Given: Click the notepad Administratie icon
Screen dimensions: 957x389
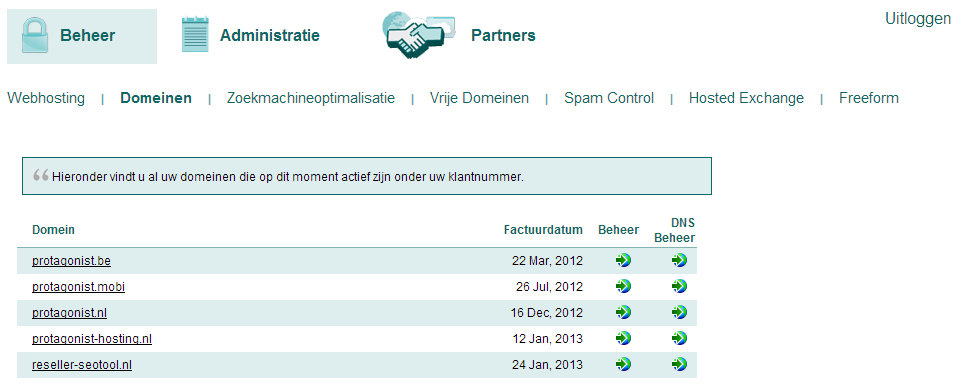Looking at the screenshot, I should (195, 34).
